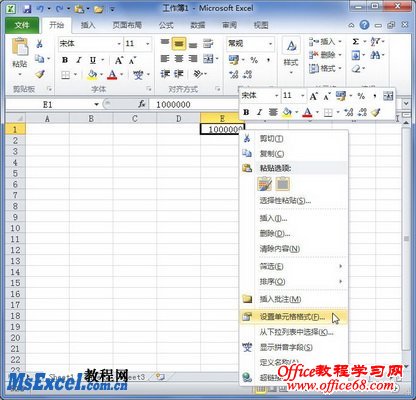Click the ribbon font color red A
Viewport: 416px width, 400px height.
click(x=112, y=74)
